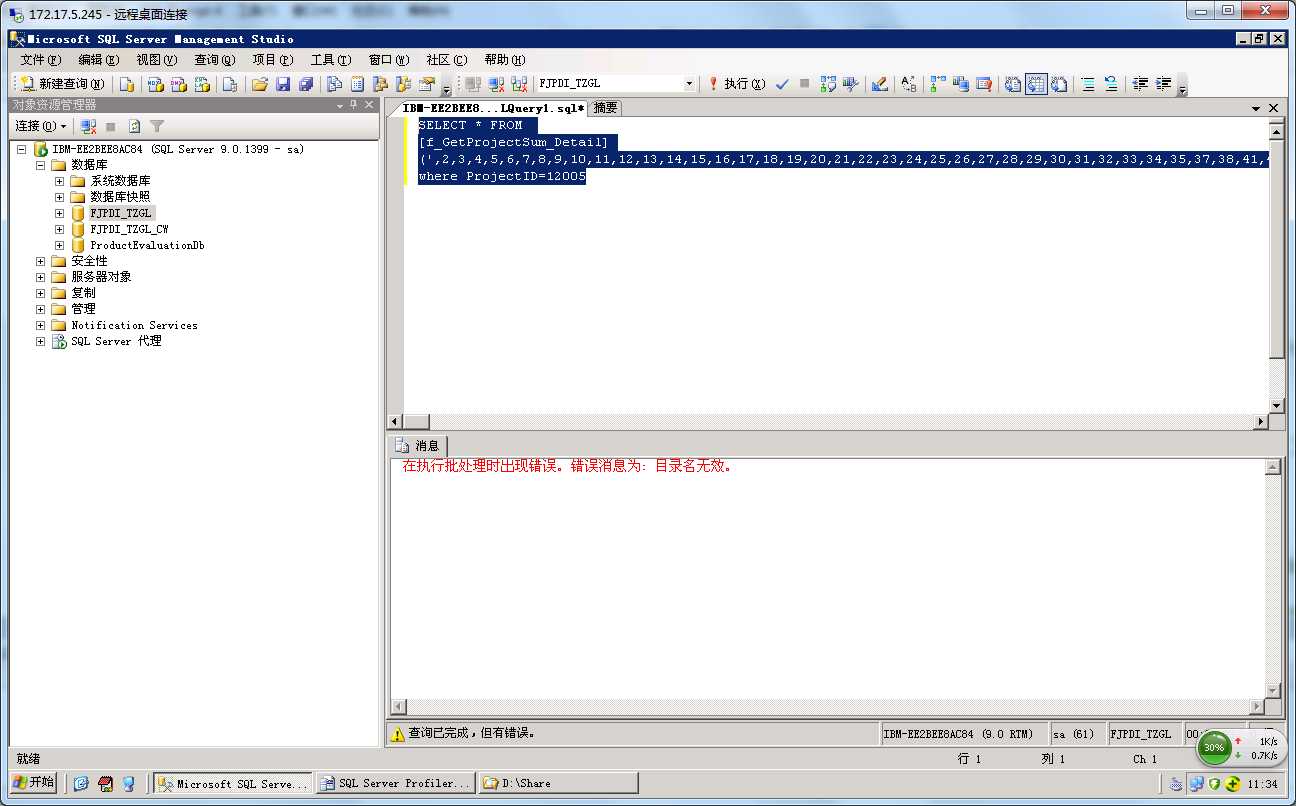The width and height of the screenshot is (1296, 806).
Task: Select Results to File mode
Action: [1059, 84]
